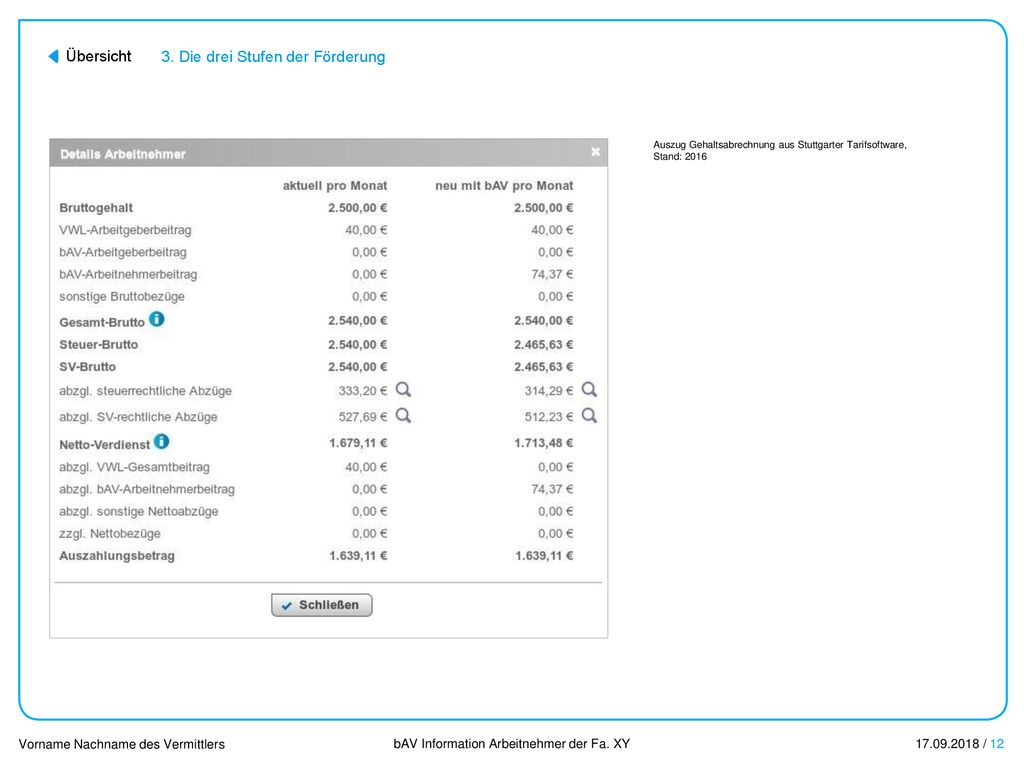Click the Bruttogehalt row label

click(x=96, y=208)
